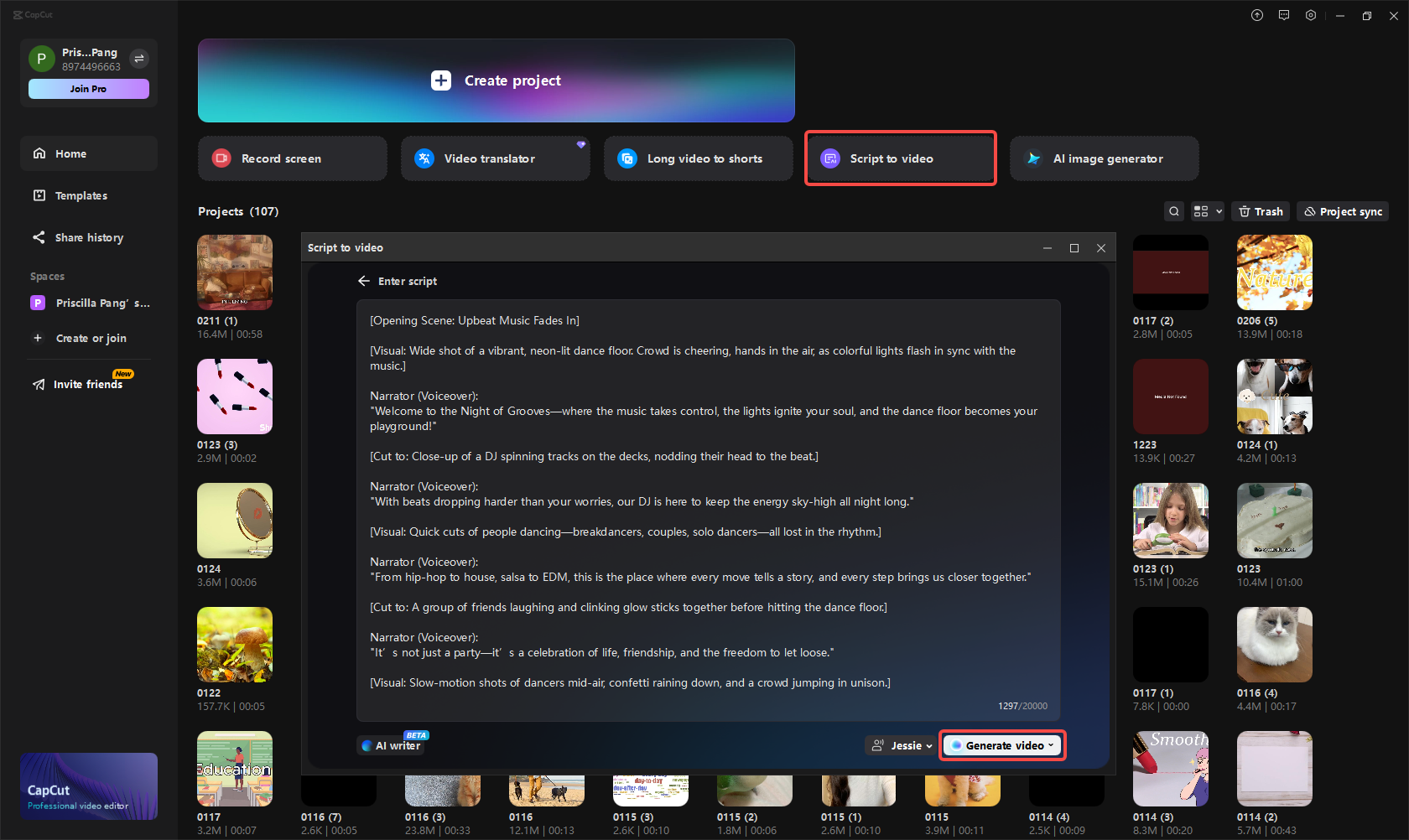Click the Video translator blue icon
Screen dimensions: 1409x840
tap(424, 158)
